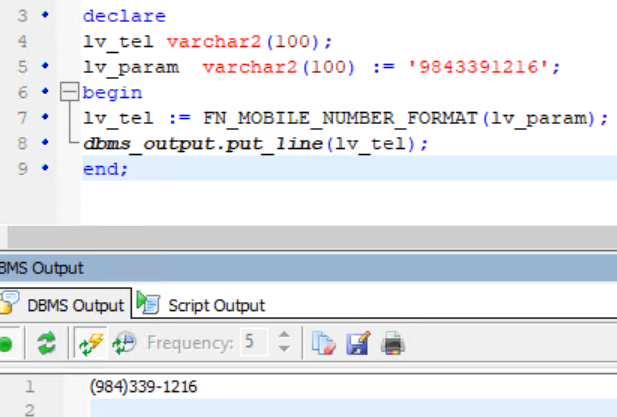This screenshot has height=417, width=617.
Task: Click FN_MOBILE_NUMBER_FORMAT in the code
Action: (x=340, y=118)
